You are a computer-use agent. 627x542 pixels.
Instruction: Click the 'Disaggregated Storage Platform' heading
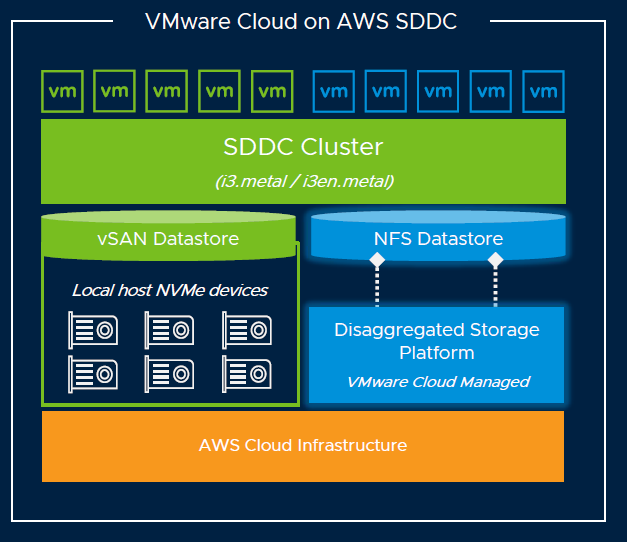[437, 341]
